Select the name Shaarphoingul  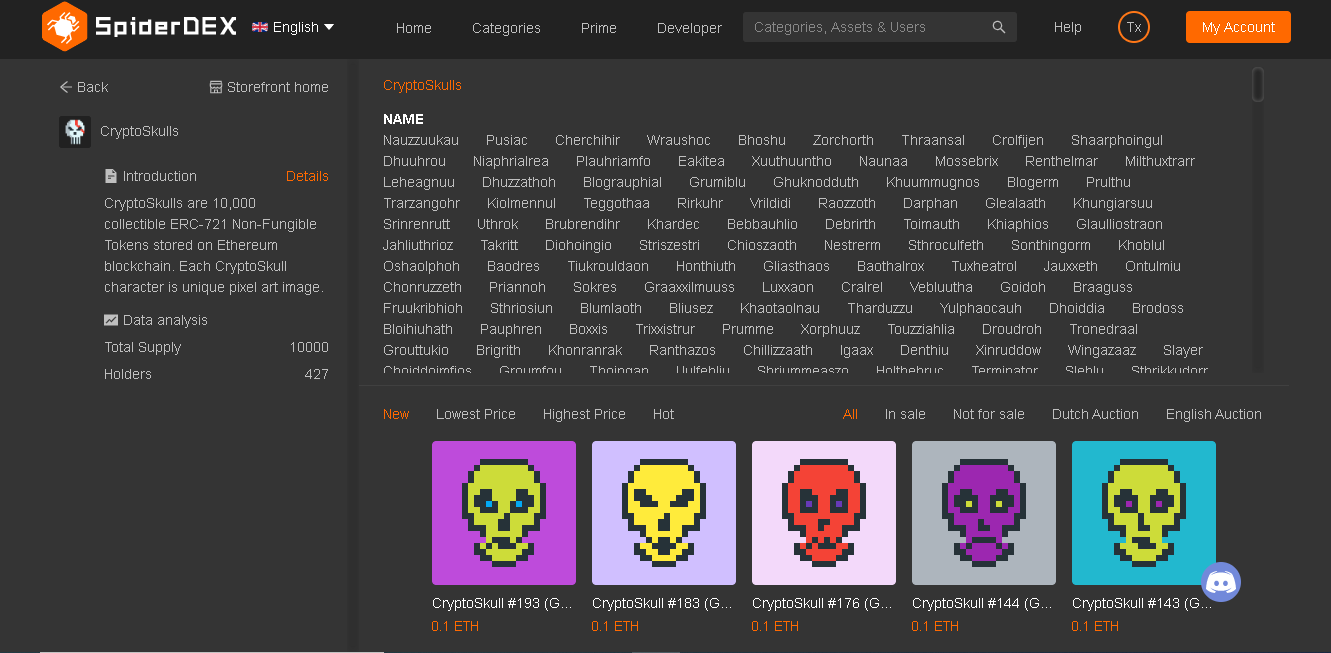[1117, 140]
